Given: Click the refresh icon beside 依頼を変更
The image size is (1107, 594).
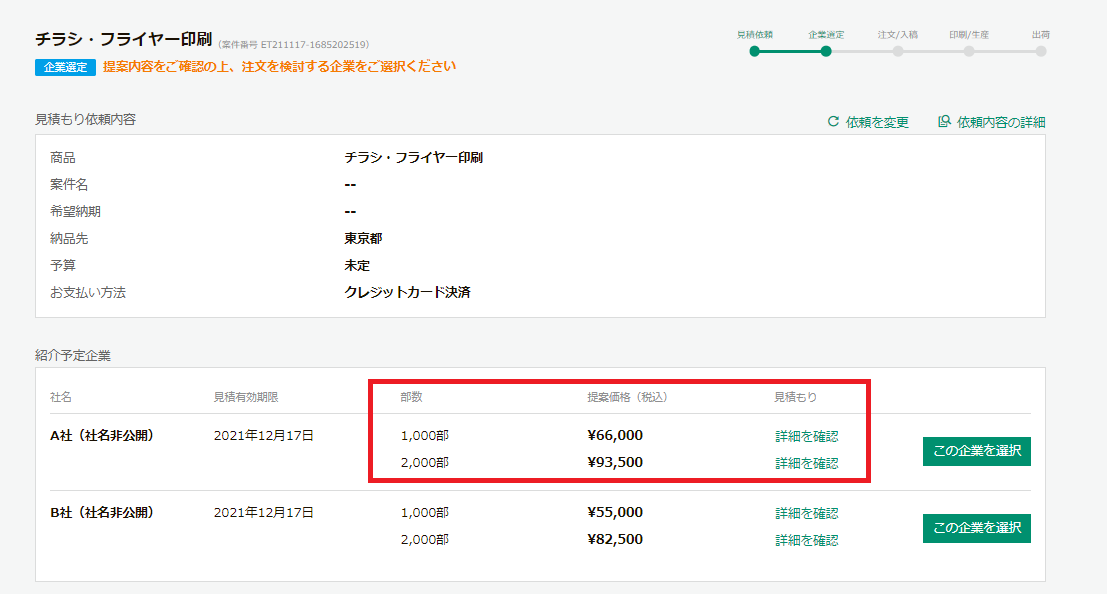Looking at the screenshot, I should 832,122.
